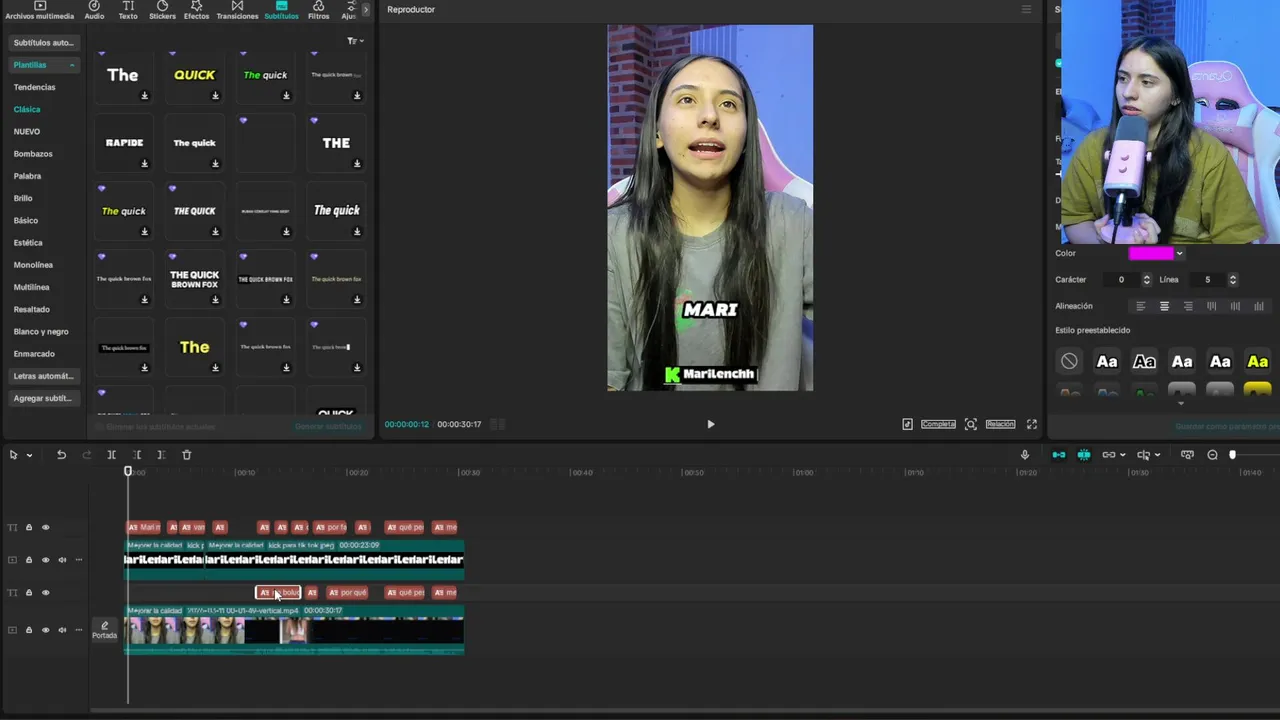1280x720 pixels.
Task: Open the Texto tab
Action: [128, 11]
